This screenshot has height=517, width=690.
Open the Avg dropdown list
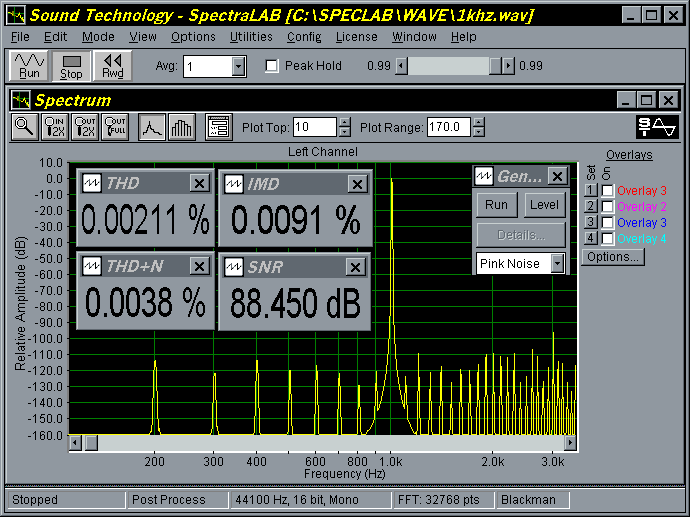[238, 66]
